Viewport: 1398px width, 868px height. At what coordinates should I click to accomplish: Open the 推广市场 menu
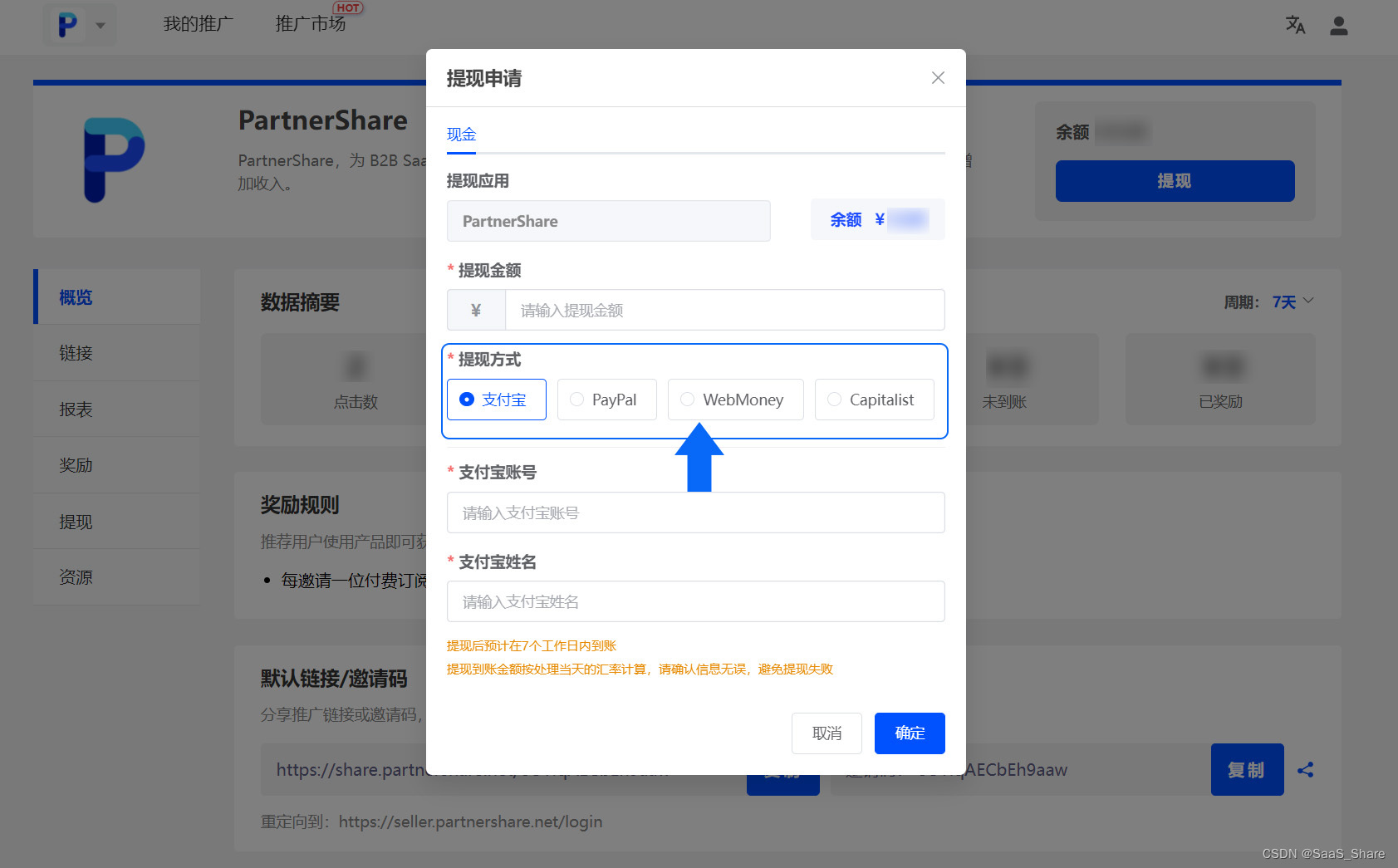pyautogui.click(x=311, y=23)
